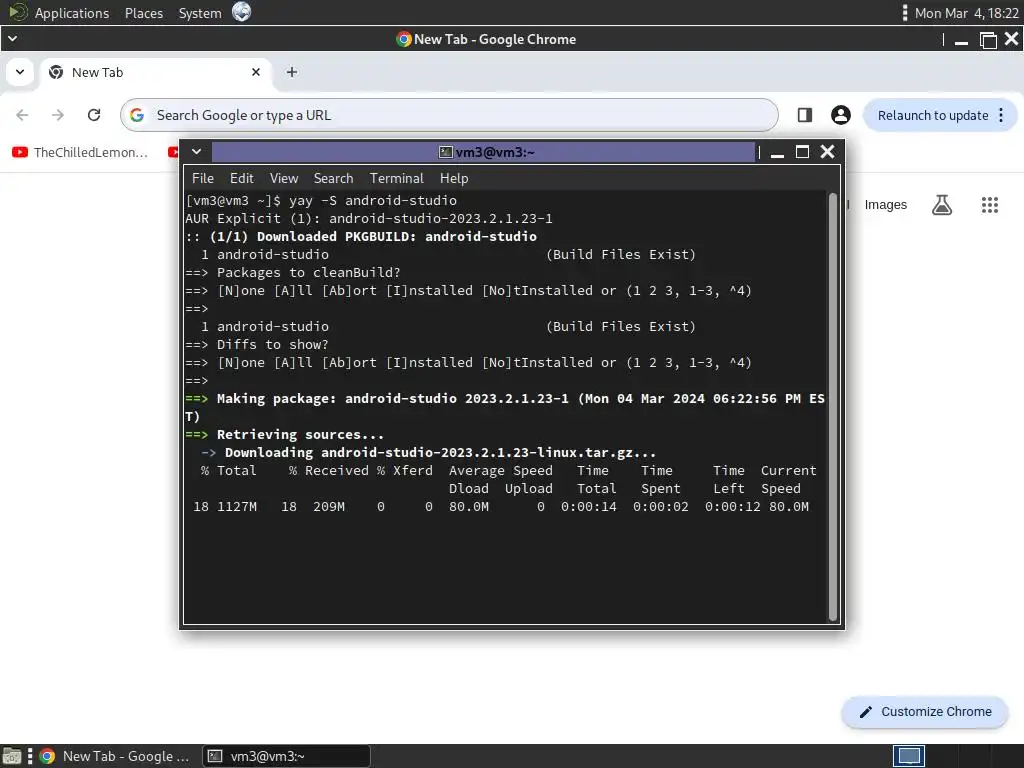Go forward in Chrome
The image size is (1024, 768).
pyautogui.click(x=58, y=115)
